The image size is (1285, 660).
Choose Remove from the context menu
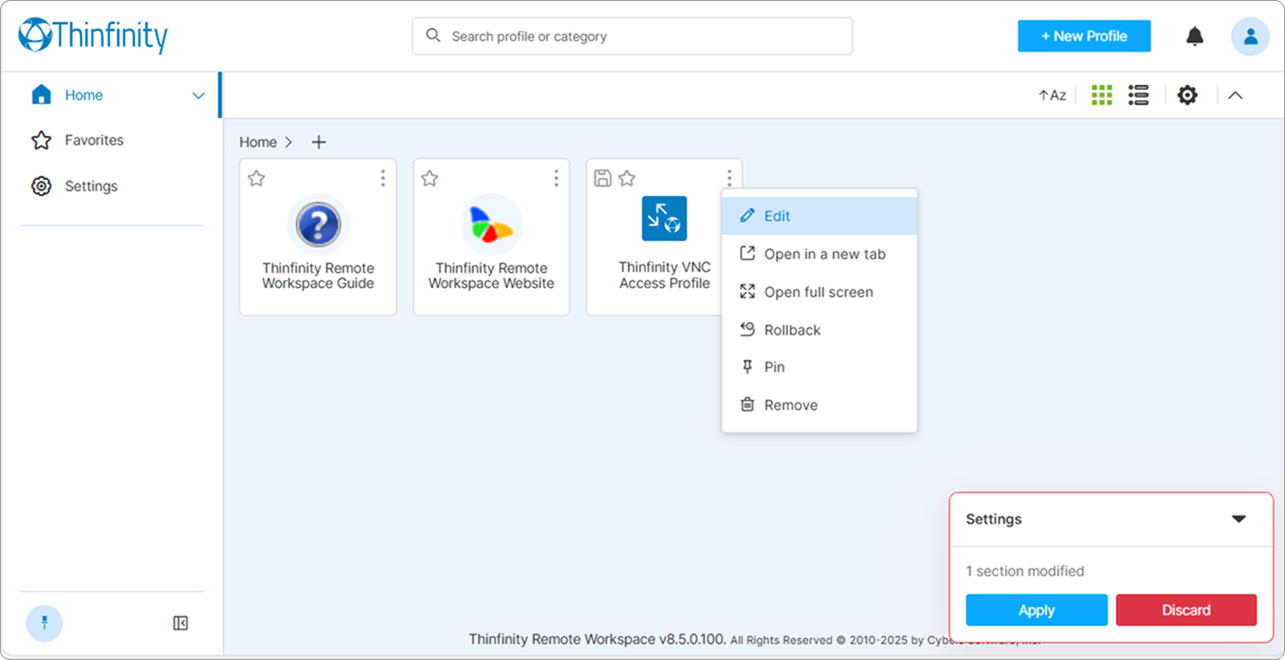click(x=819, y=405)
